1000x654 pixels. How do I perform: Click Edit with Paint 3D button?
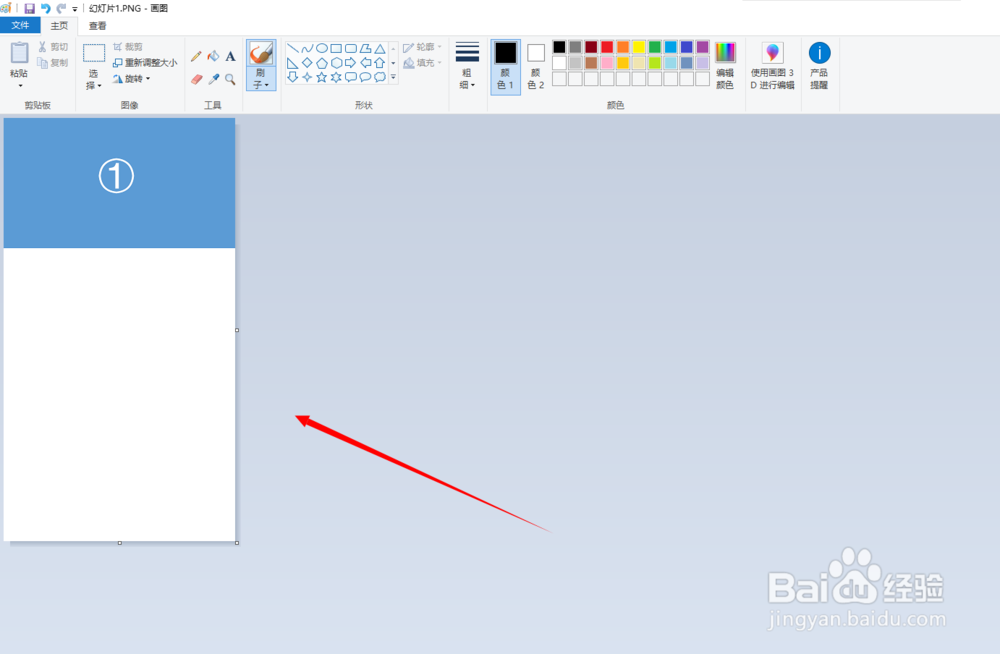click(x=772, y=66)
